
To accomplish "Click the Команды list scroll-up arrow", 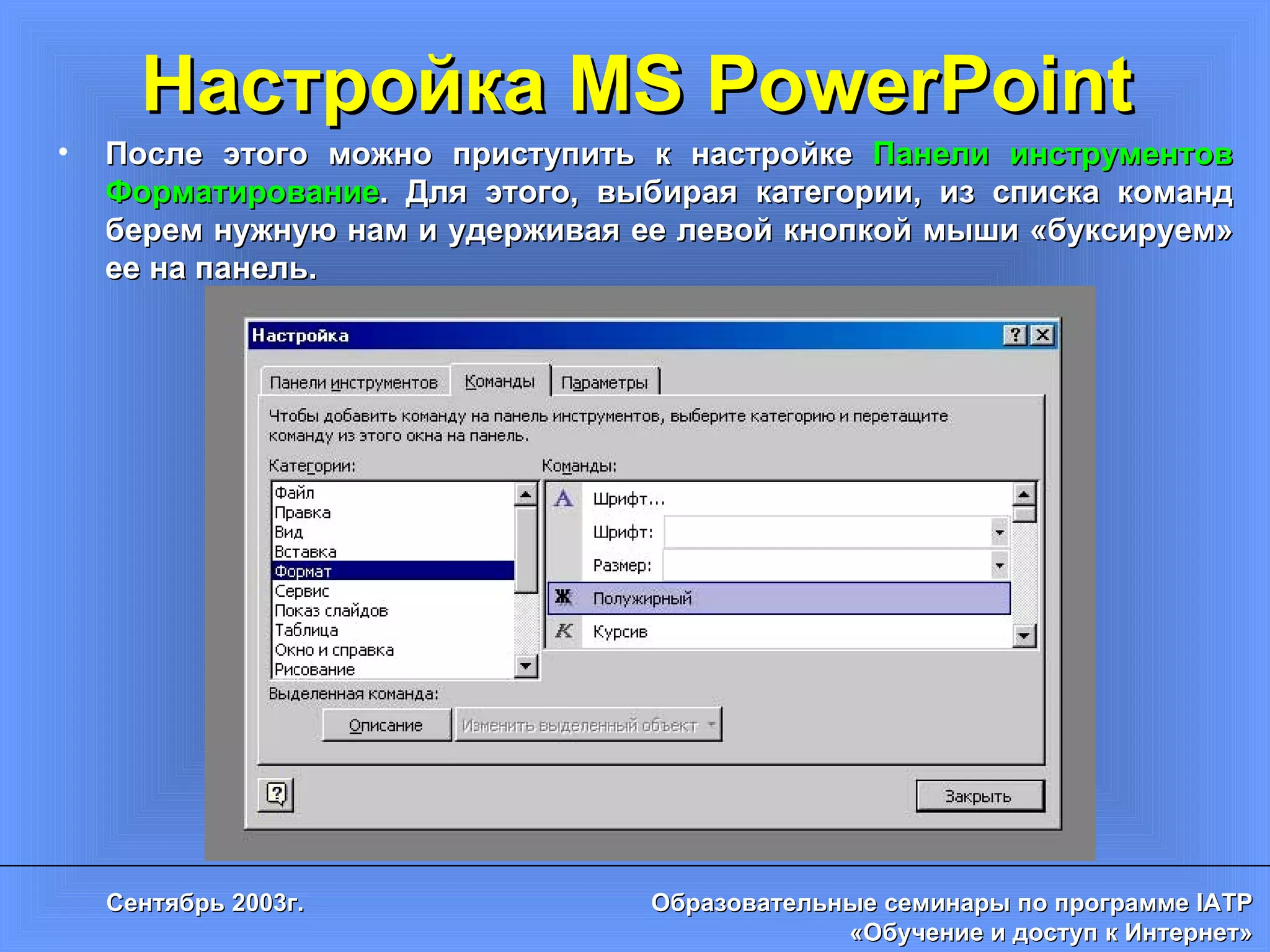I will click(x=1024, y=495).
